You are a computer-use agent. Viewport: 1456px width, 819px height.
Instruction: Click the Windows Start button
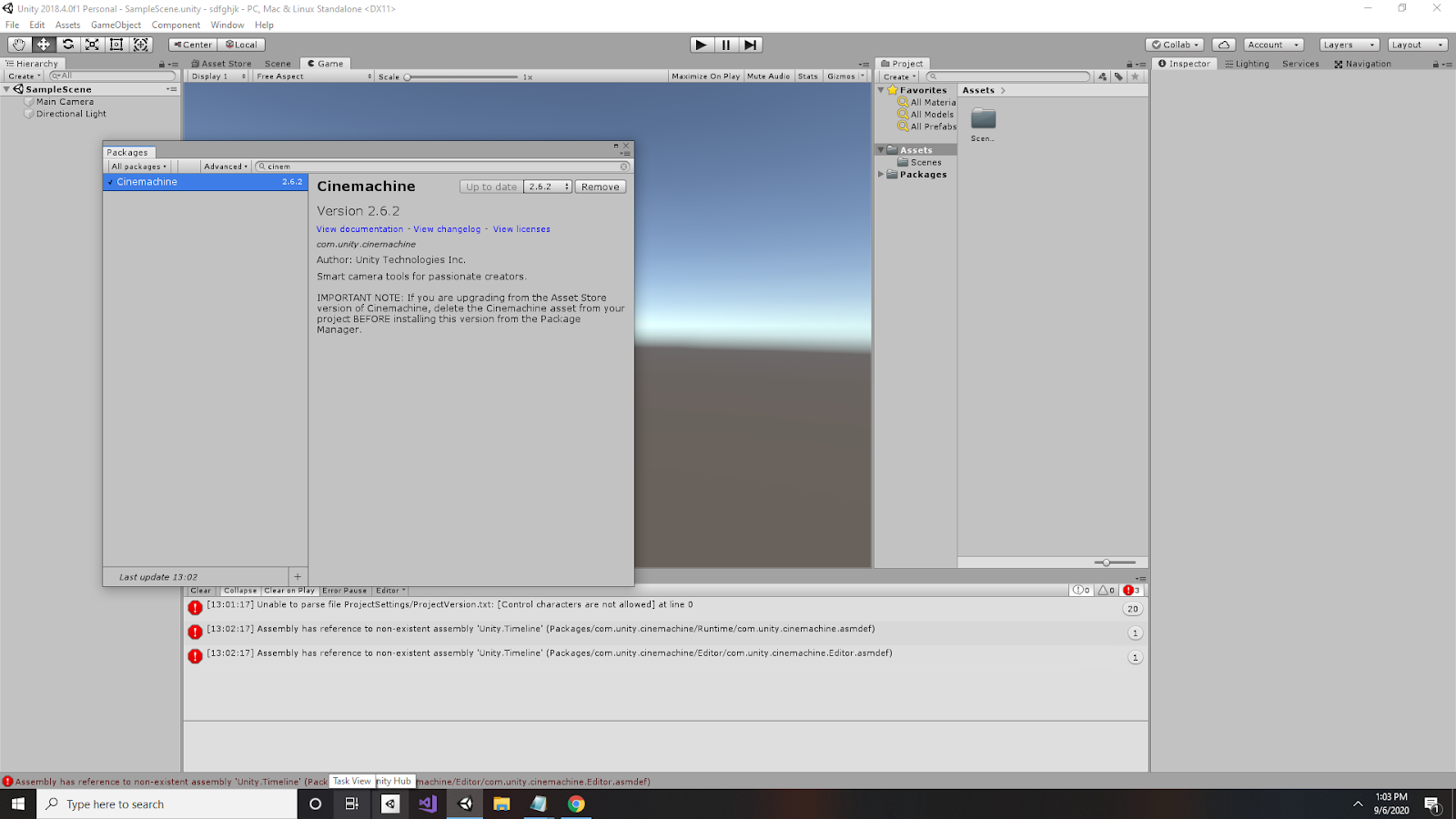(x=18, y=804)
